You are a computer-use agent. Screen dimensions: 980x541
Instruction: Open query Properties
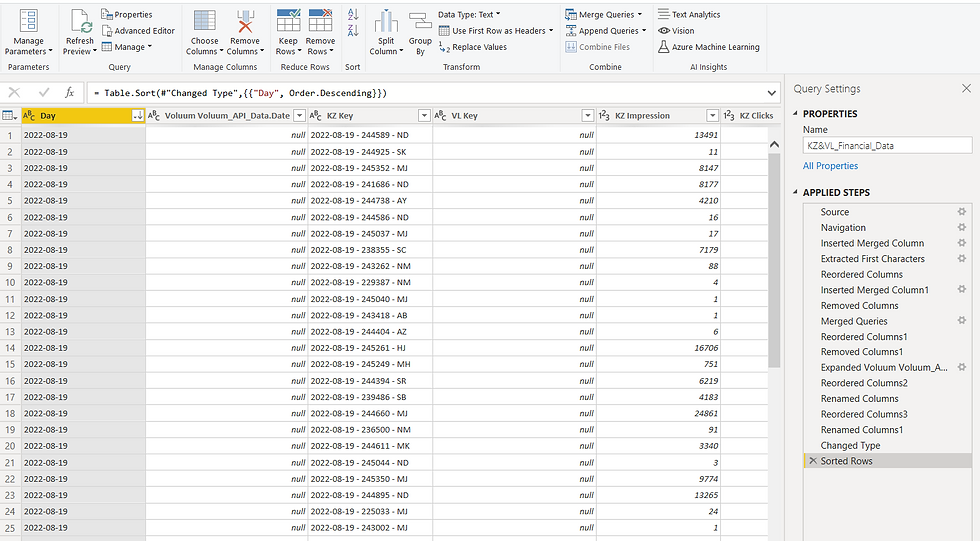click(127, 14)
